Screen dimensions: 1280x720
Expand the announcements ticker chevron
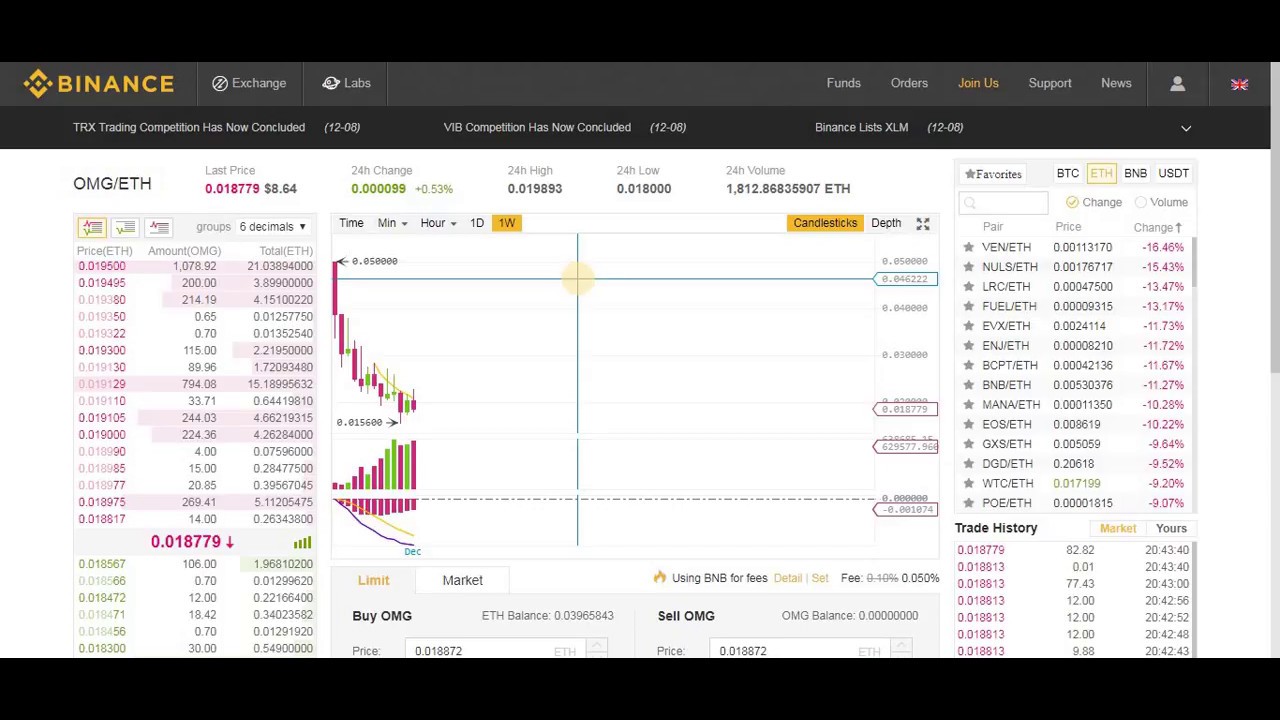(1186, 128)
